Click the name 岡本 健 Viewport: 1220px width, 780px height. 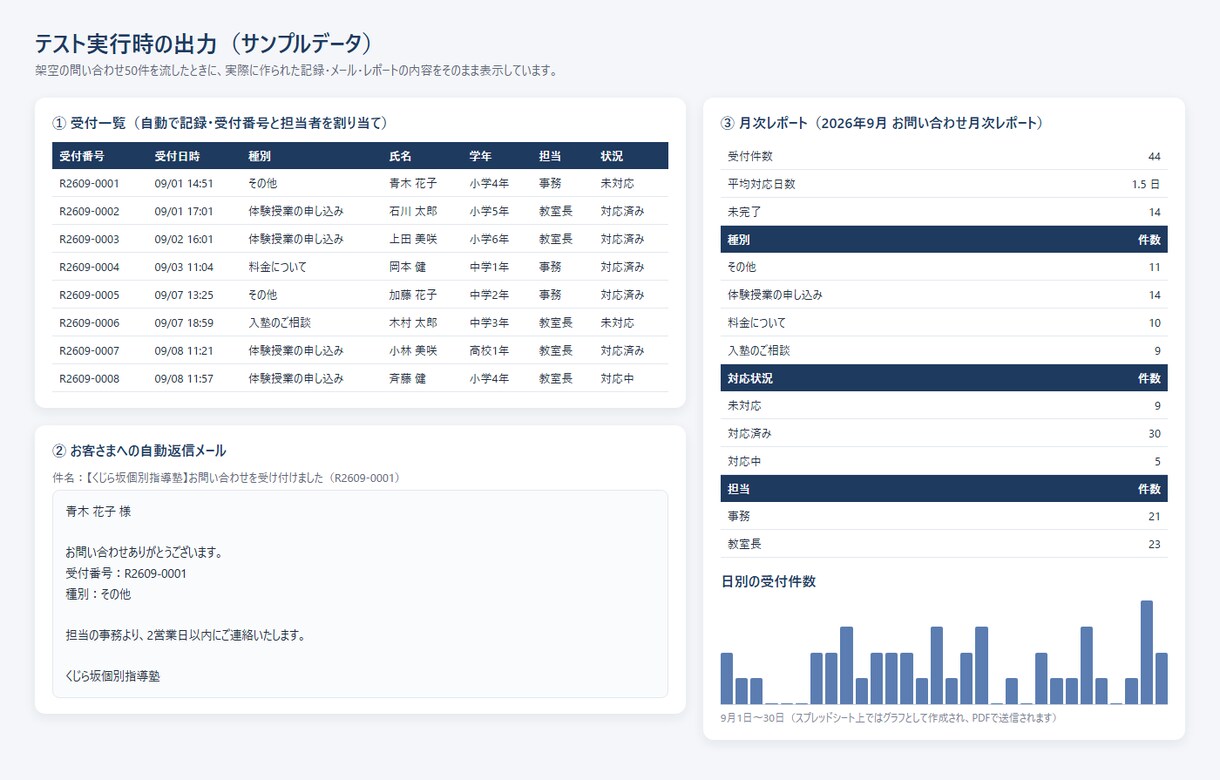[x=408, y=267]
